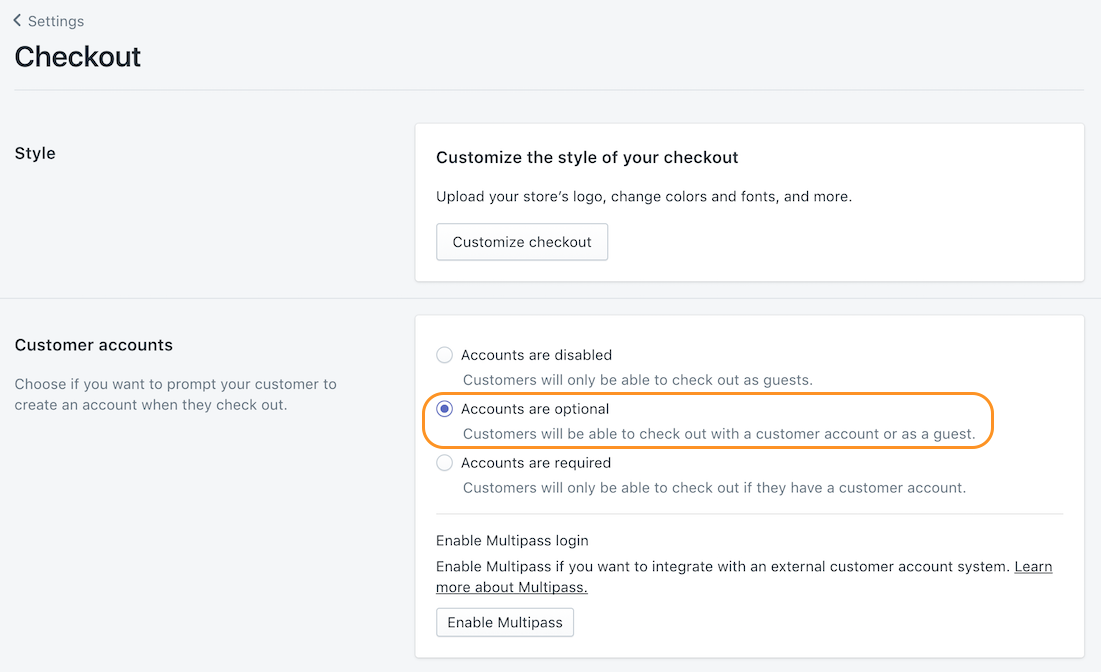Image resolution: width=1101 pixels, height=672 pixels.
Task: Click the Upload your store's logo description
Action: (644, 197)
